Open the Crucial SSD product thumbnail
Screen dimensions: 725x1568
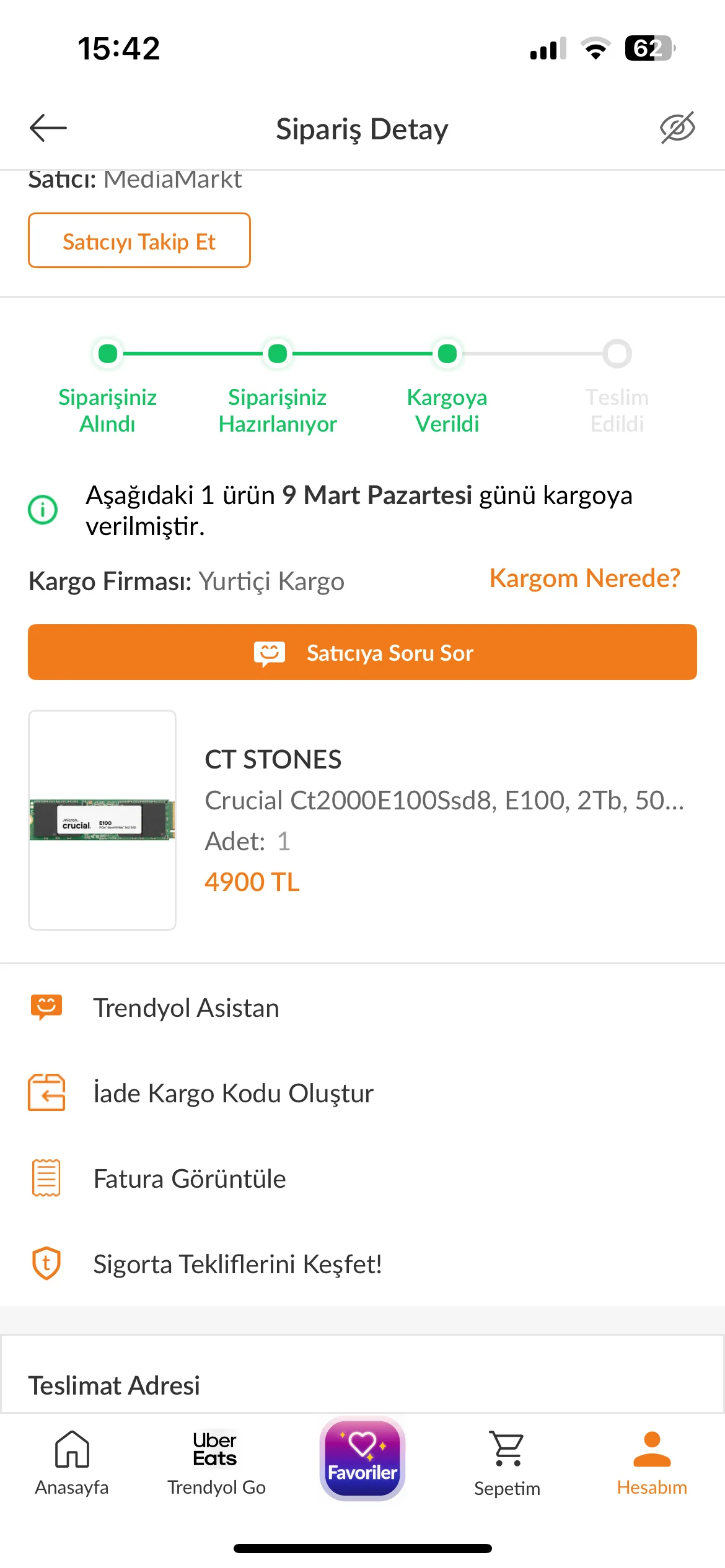[x=102, y=819]
